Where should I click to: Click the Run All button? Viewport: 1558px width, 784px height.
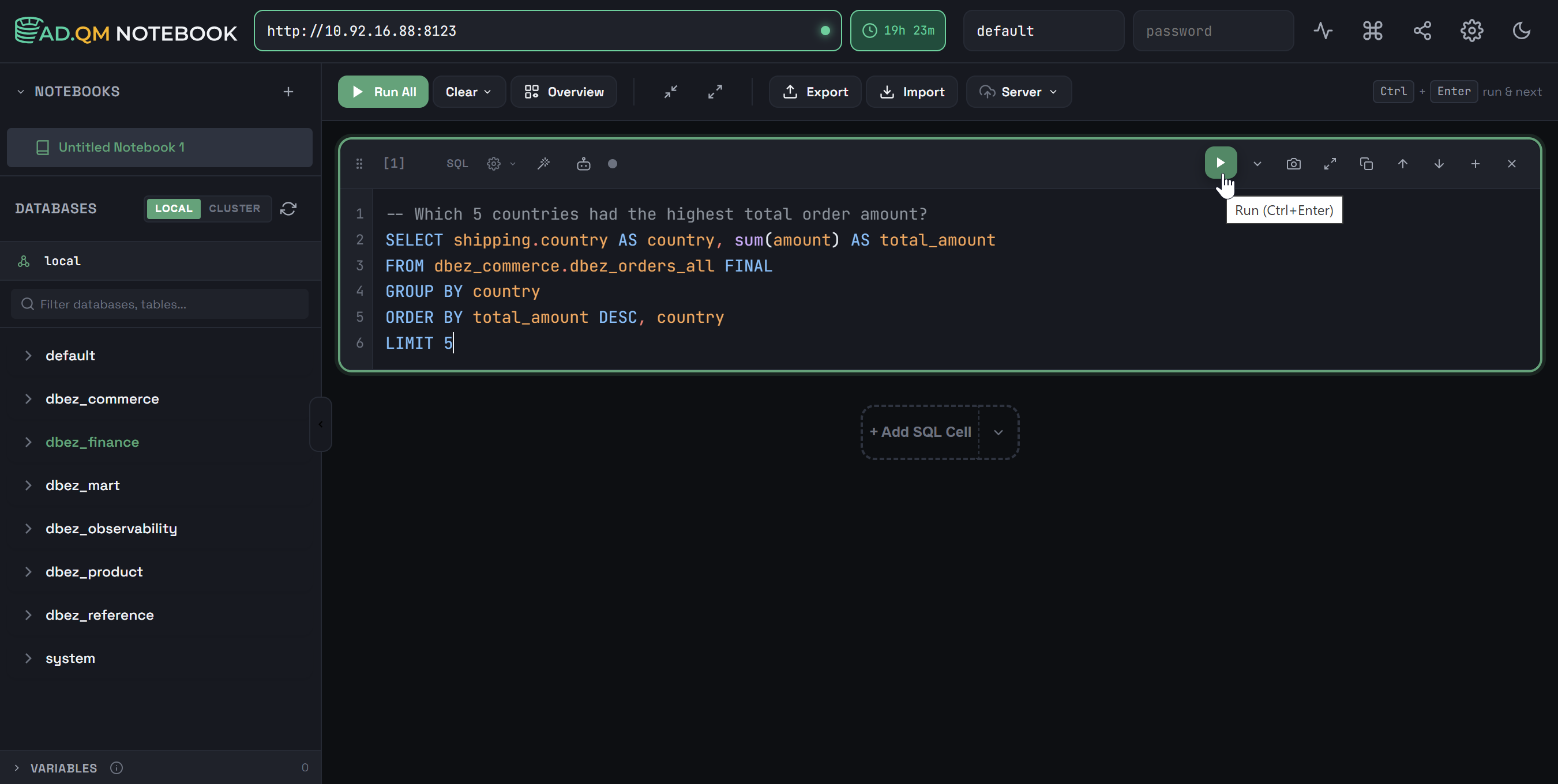click(x=383, y=92)
